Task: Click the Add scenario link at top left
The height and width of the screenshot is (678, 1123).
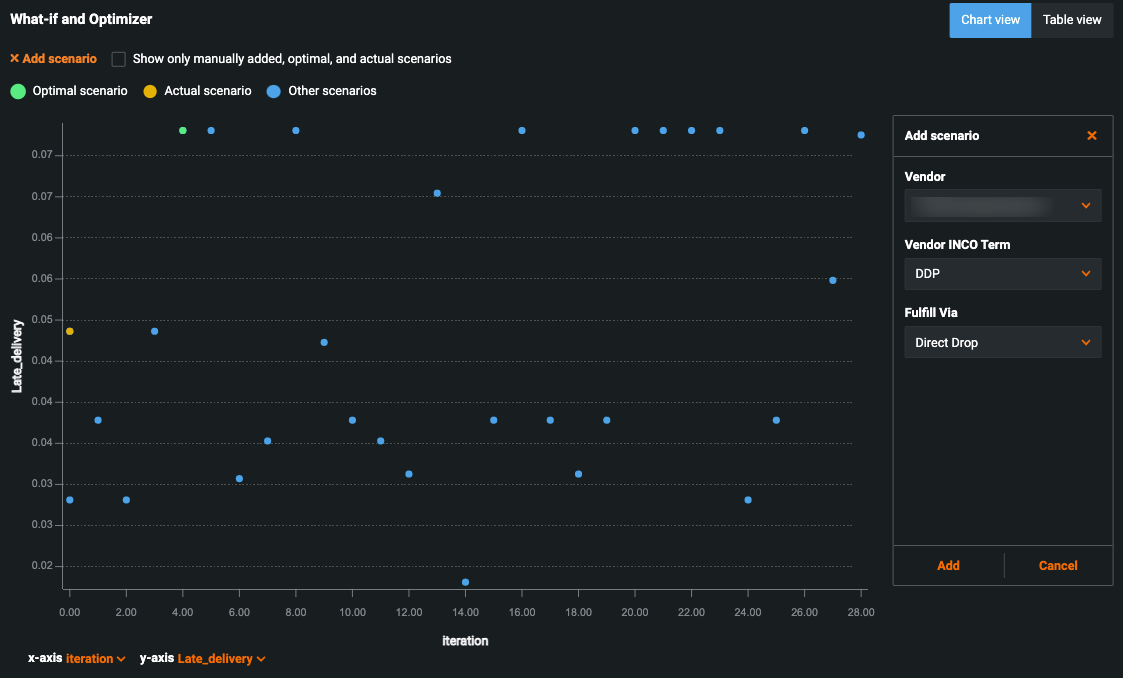Action: point(54,59)
